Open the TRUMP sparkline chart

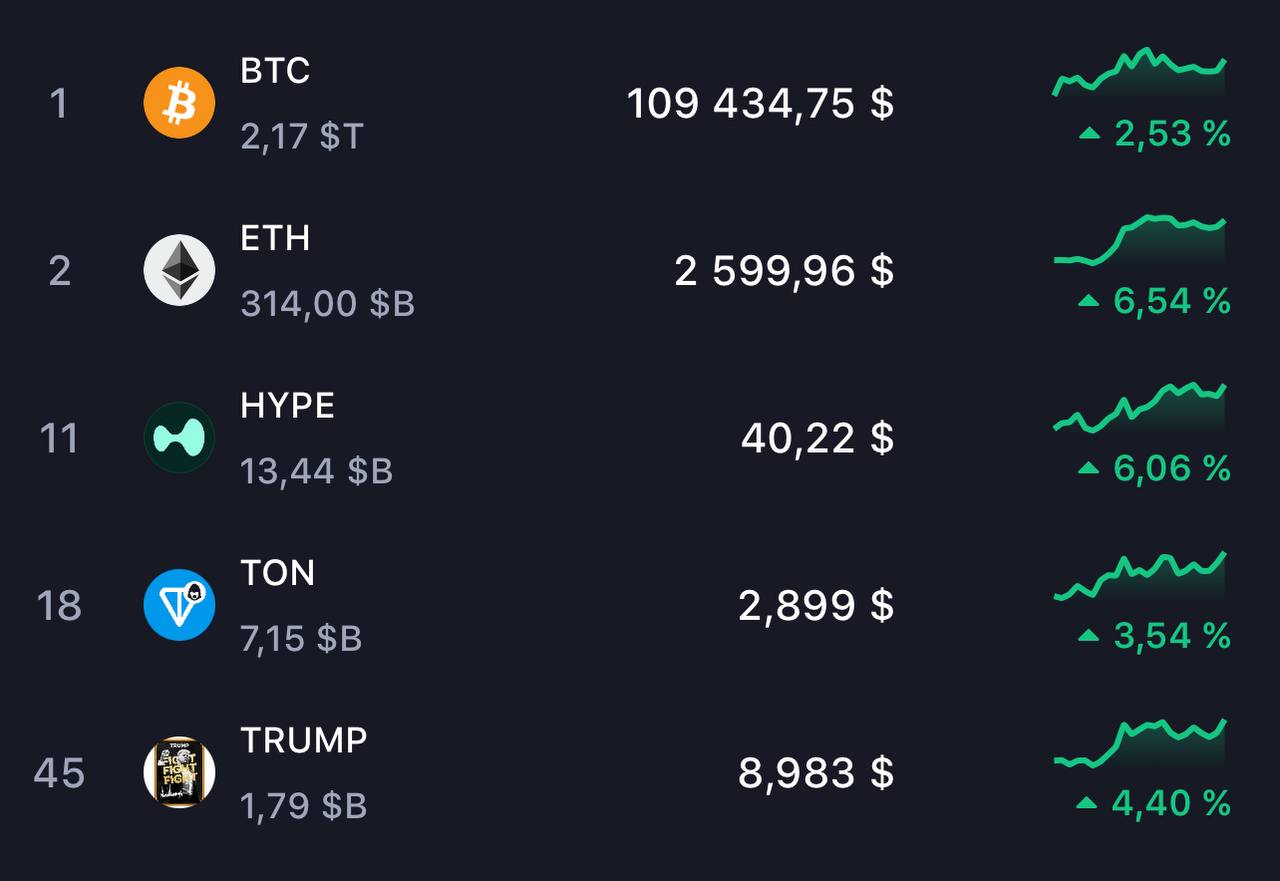click(x=1140, y=743)
